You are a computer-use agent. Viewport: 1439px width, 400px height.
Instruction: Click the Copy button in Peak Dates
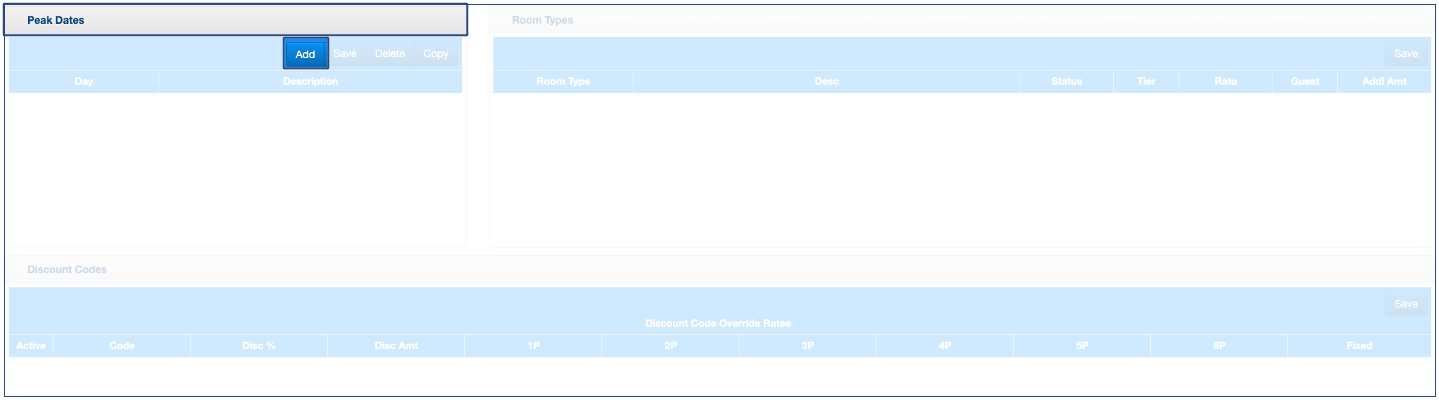[436, 54]
